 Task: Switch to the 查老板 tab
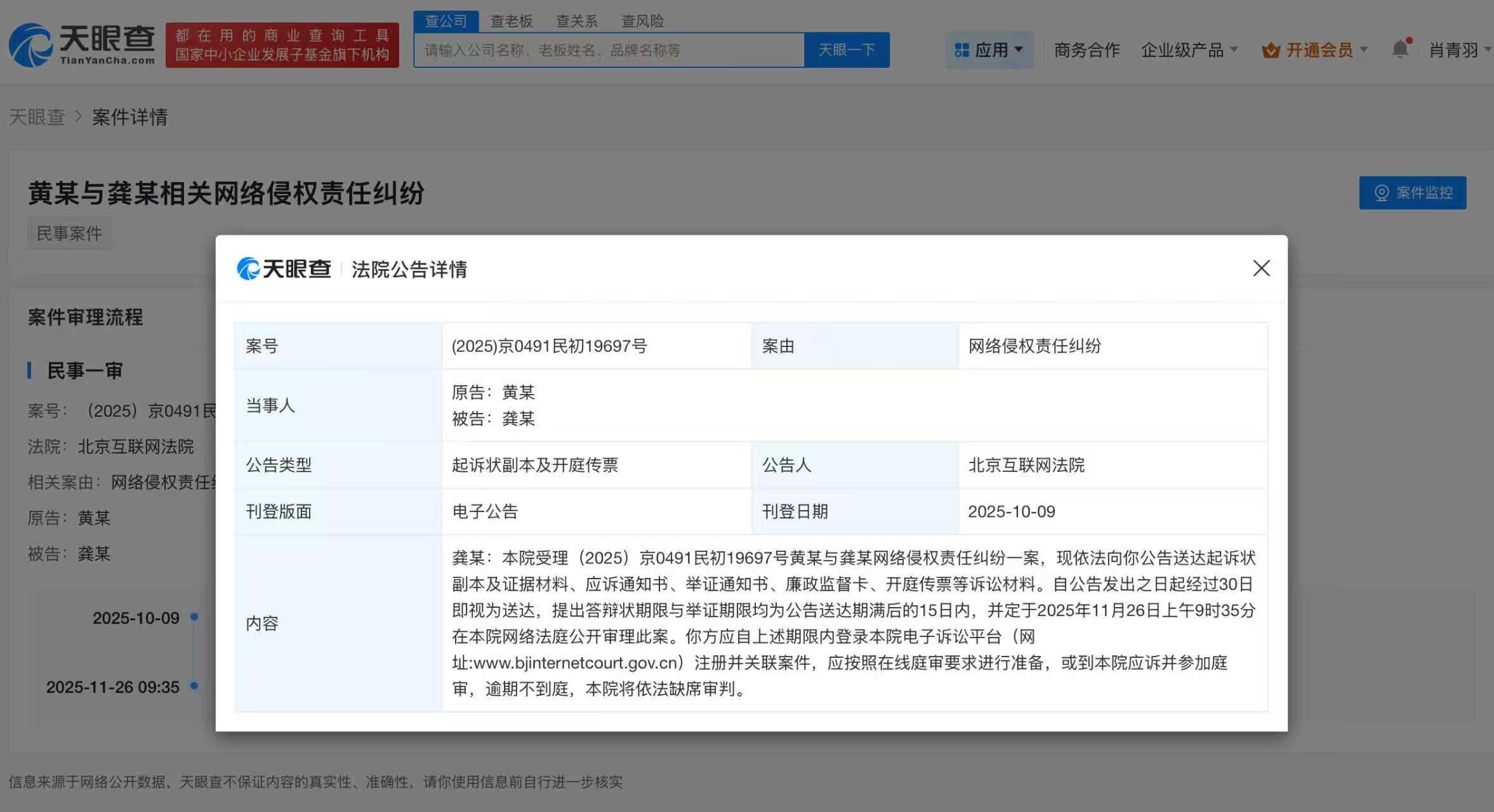pyautogui.click(x=512, y=21)
